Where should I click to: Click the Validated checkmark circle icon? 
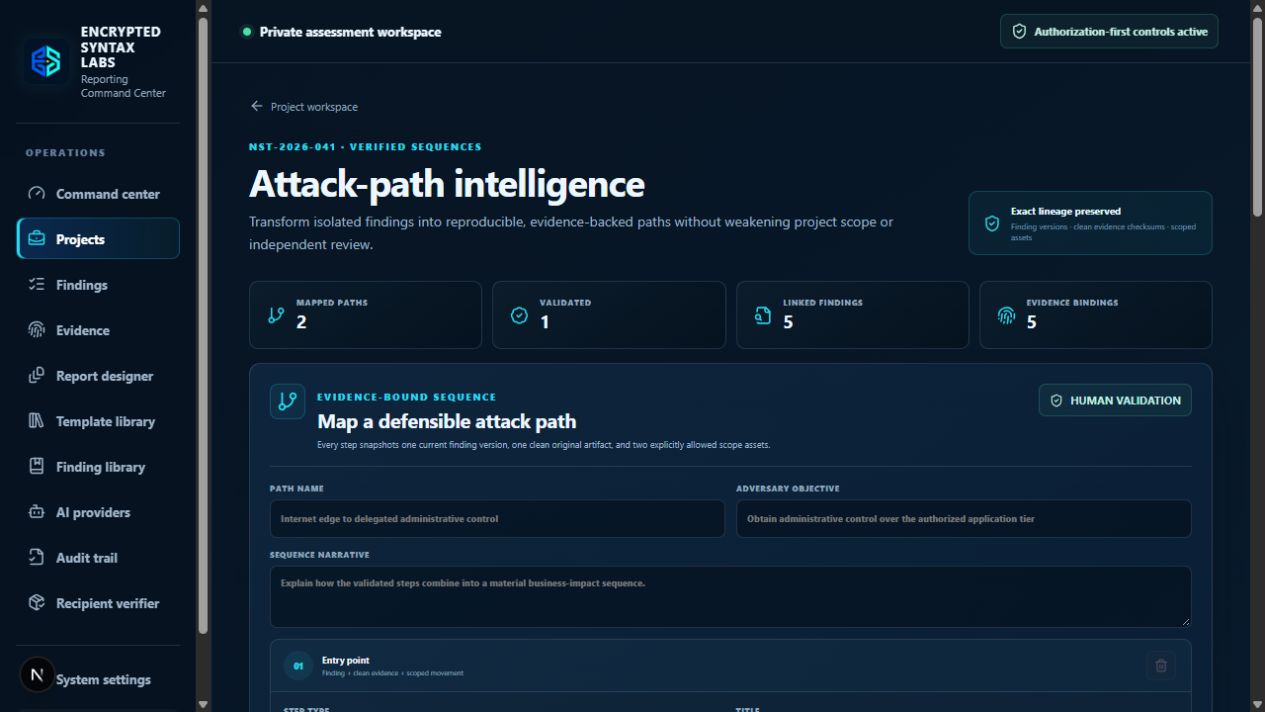[x=519, y=315]
